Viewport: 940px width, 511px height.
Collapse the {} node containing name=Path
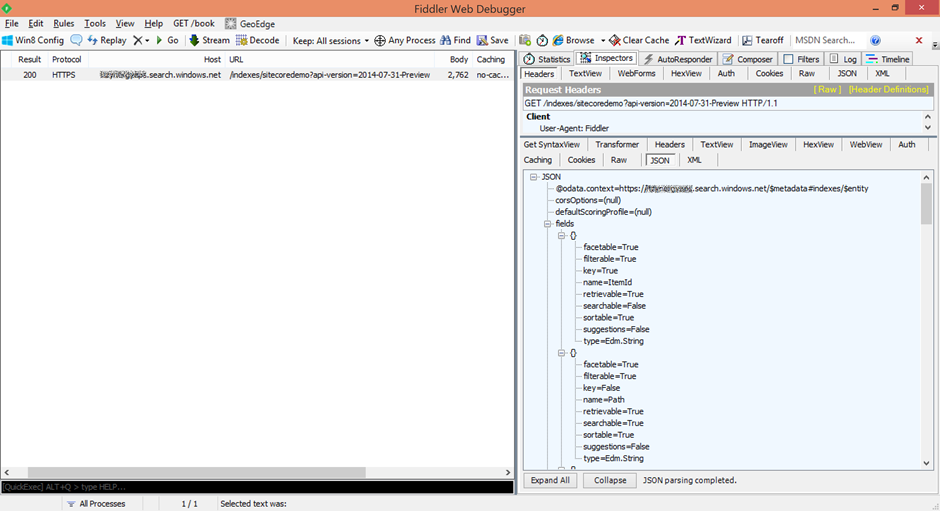(x=562, y=353)
